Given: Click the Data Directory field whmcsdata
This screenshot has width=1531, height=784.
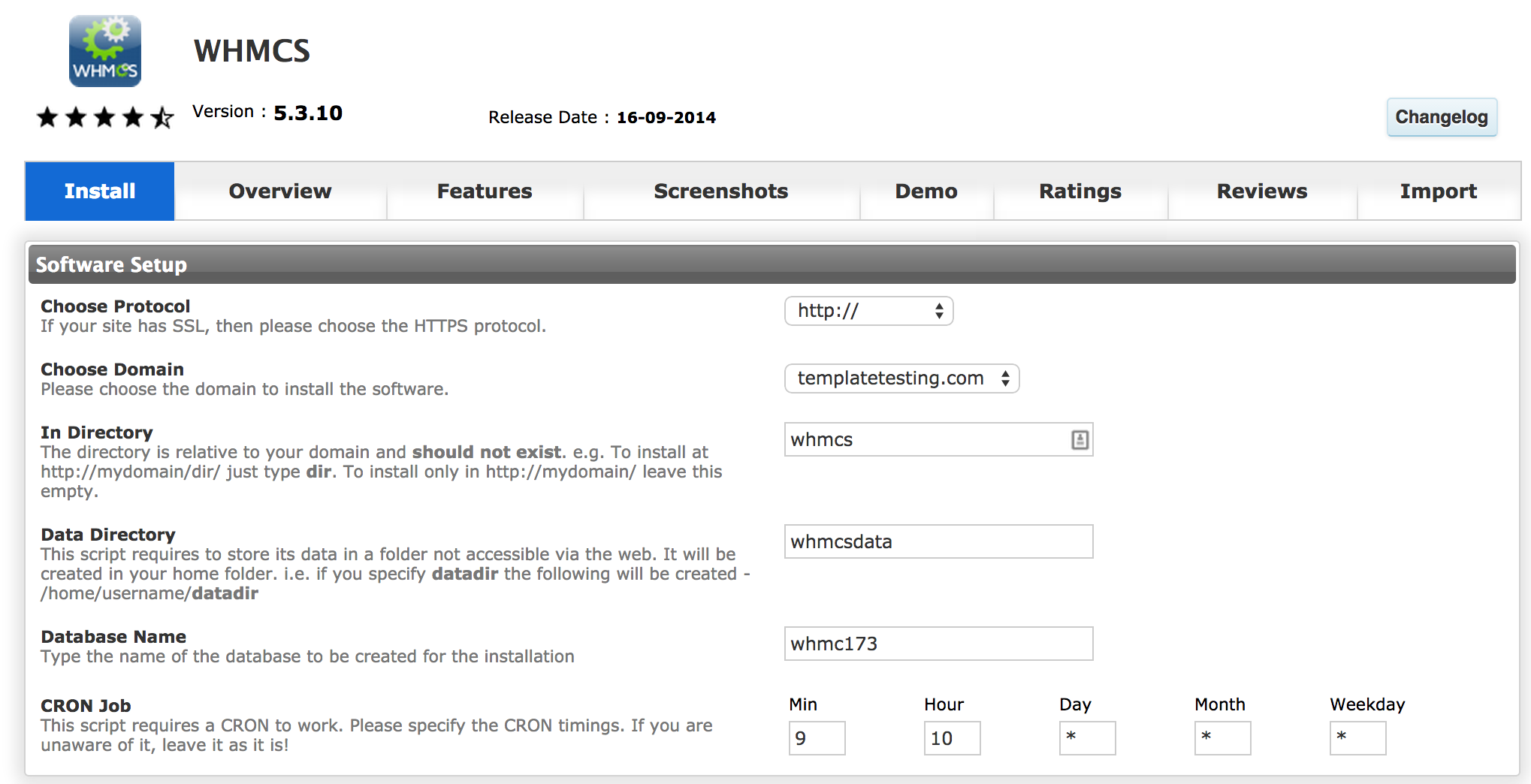Looking at the screenshot, I should click(x=938, y=541).
